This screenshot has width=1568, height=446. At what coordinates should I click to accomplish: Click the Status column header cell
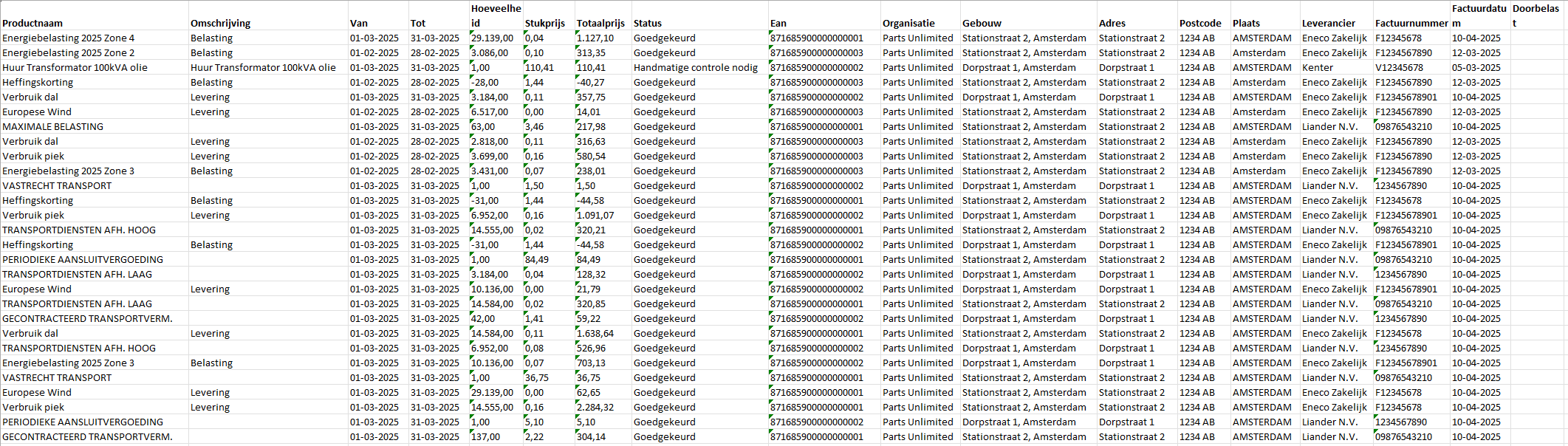(x=648, y=23)
